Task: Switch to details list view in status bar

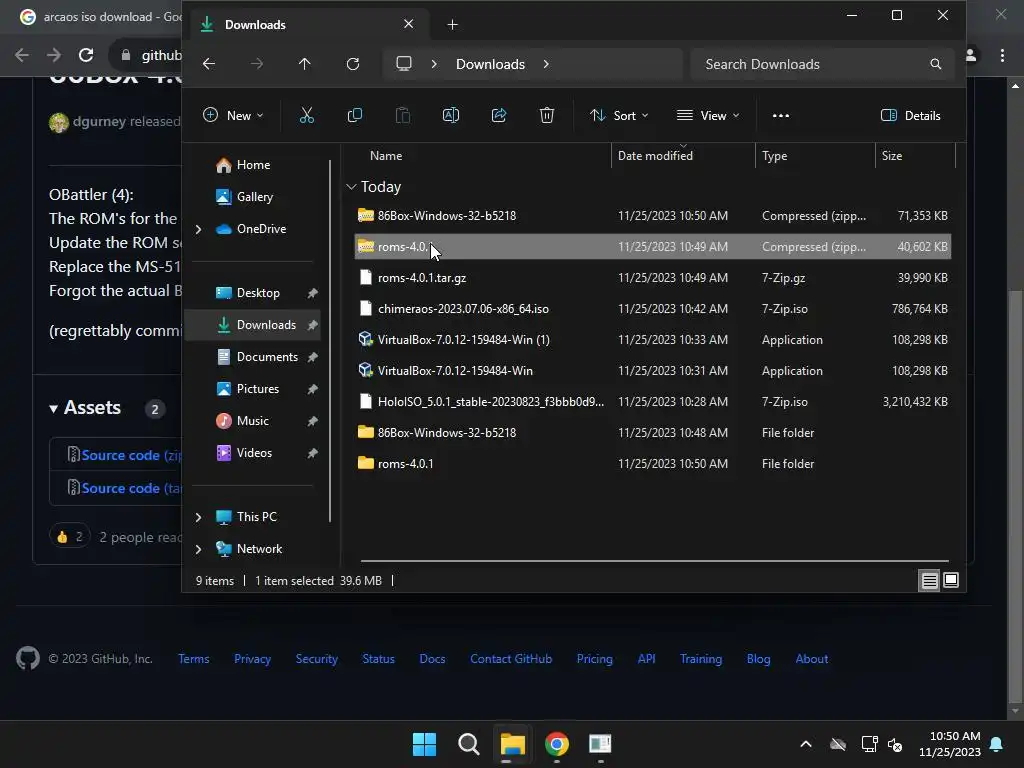Action: (x=929, y=580)
